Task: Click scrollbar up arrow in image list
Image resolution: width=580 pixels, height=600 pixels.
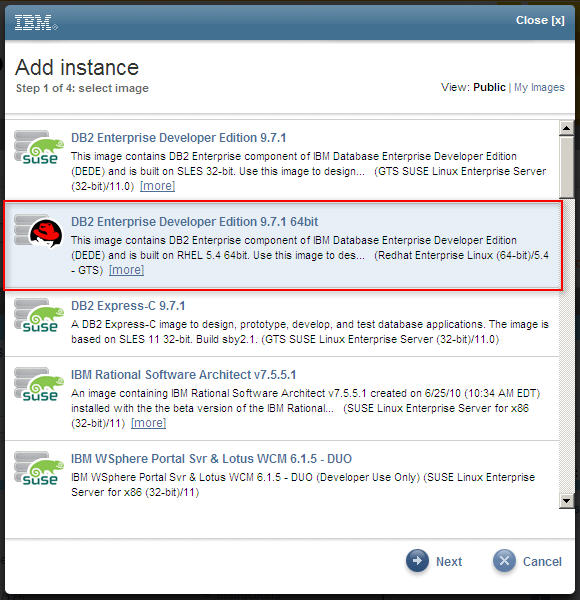Action: [566, 128]
